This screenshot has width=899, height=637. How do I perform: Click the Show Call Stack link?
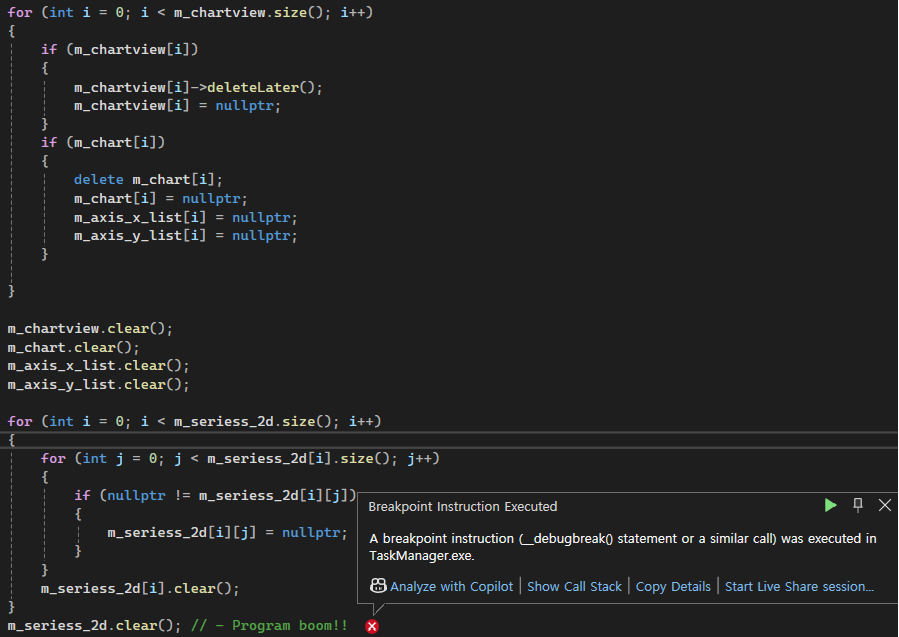coord(574,587)
